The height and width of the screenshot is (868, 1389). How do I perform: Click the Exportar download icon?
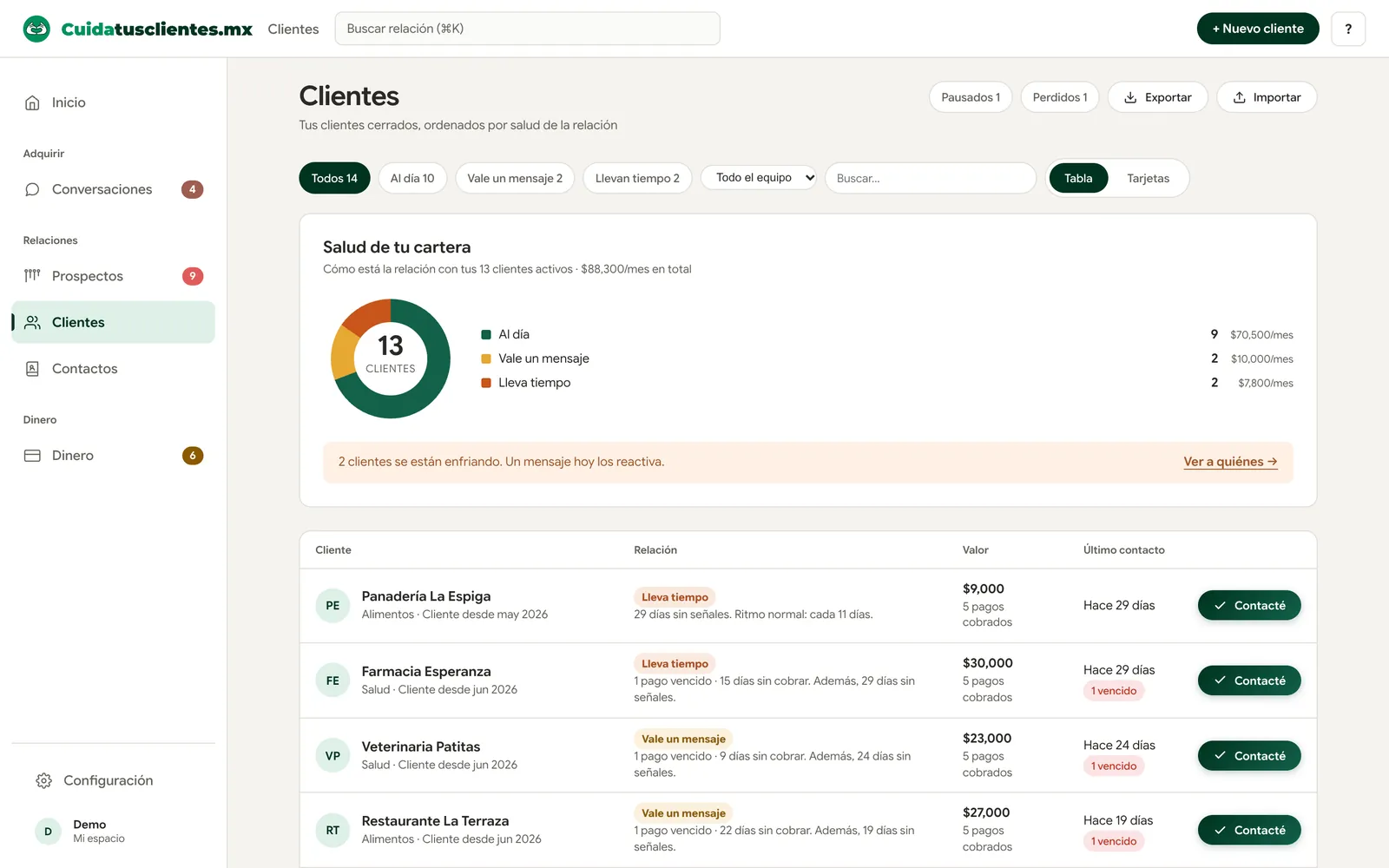pos(1130,97)
